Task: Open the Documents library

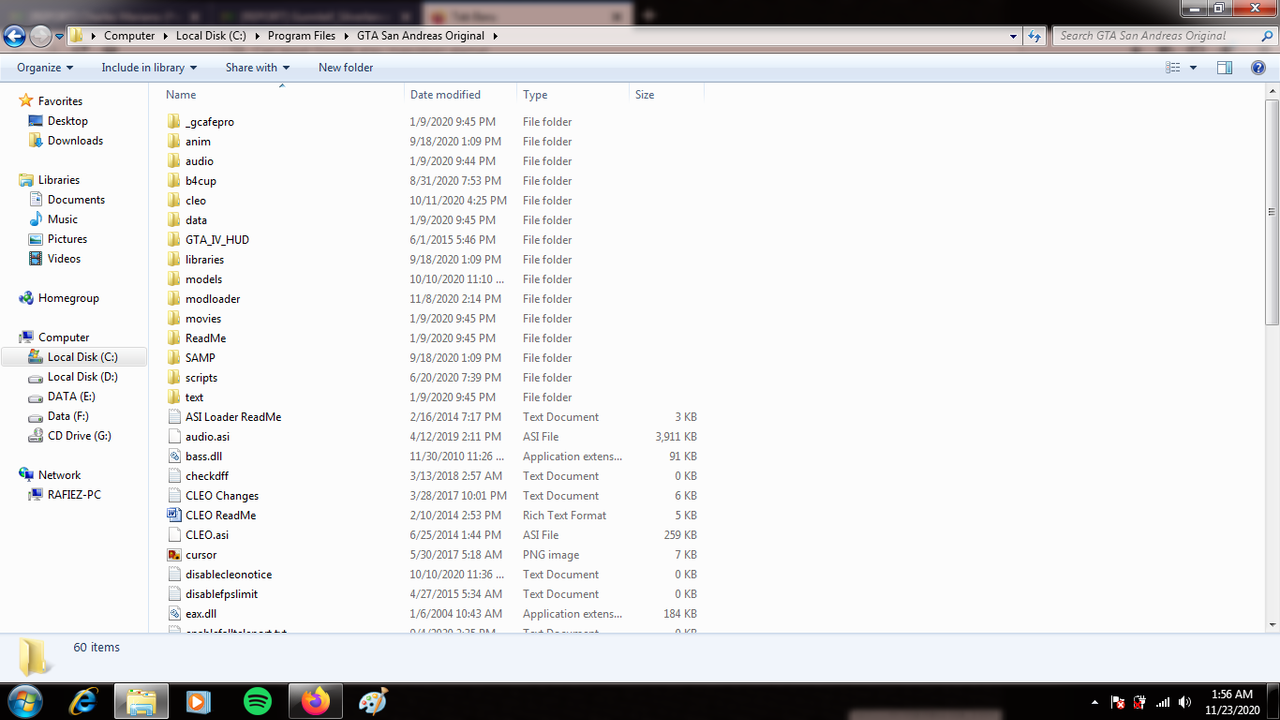Action: click(76, 200)
